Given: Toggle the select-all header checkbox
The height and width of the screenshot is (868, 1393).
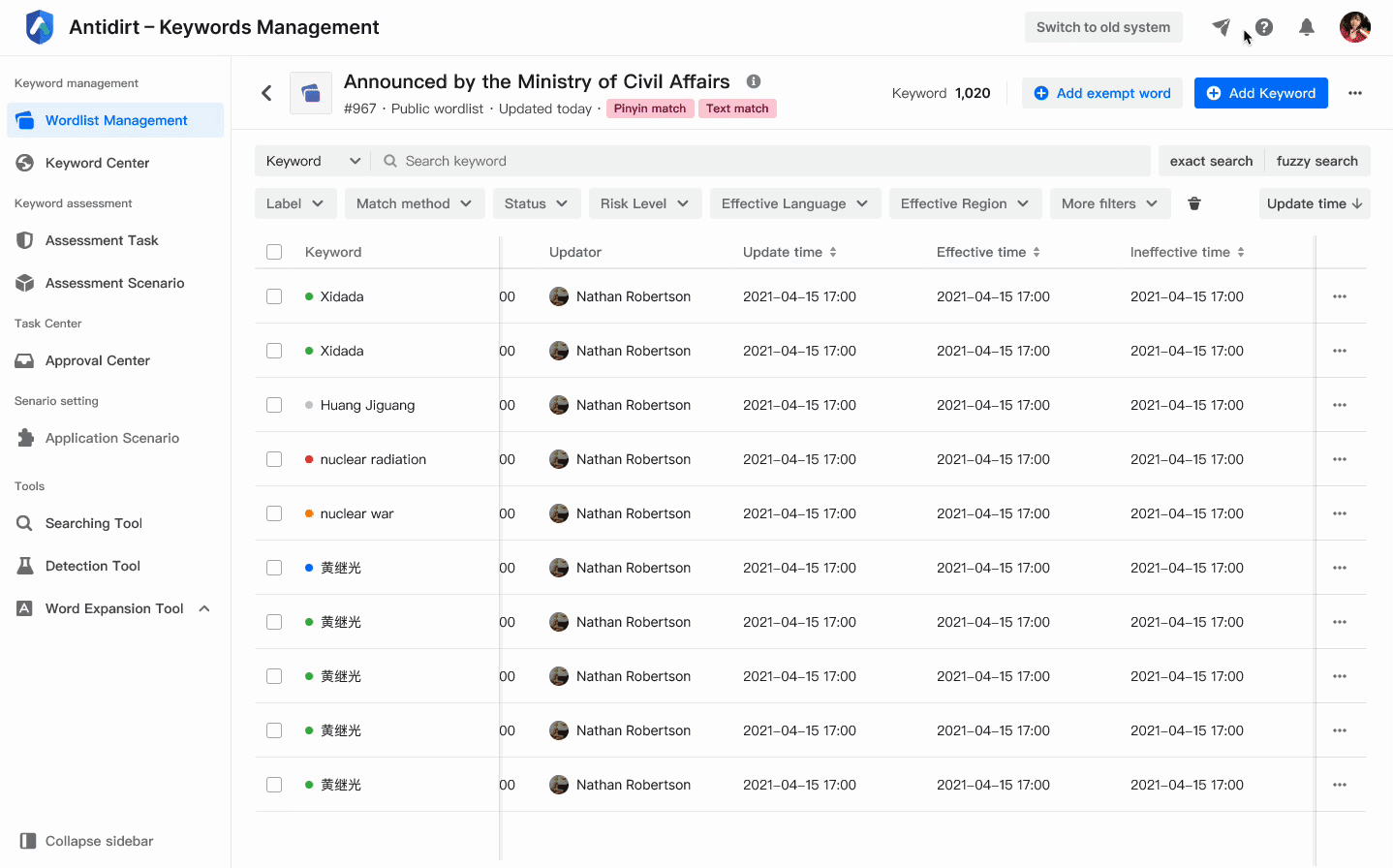Looking at the screenshot, I should [274, 252].
